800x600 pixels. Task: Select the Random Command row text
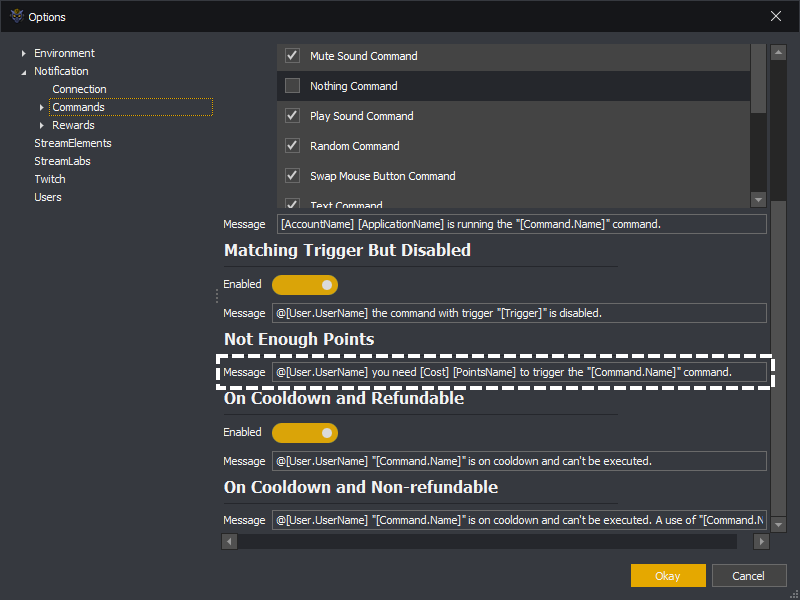click(355, 146)
